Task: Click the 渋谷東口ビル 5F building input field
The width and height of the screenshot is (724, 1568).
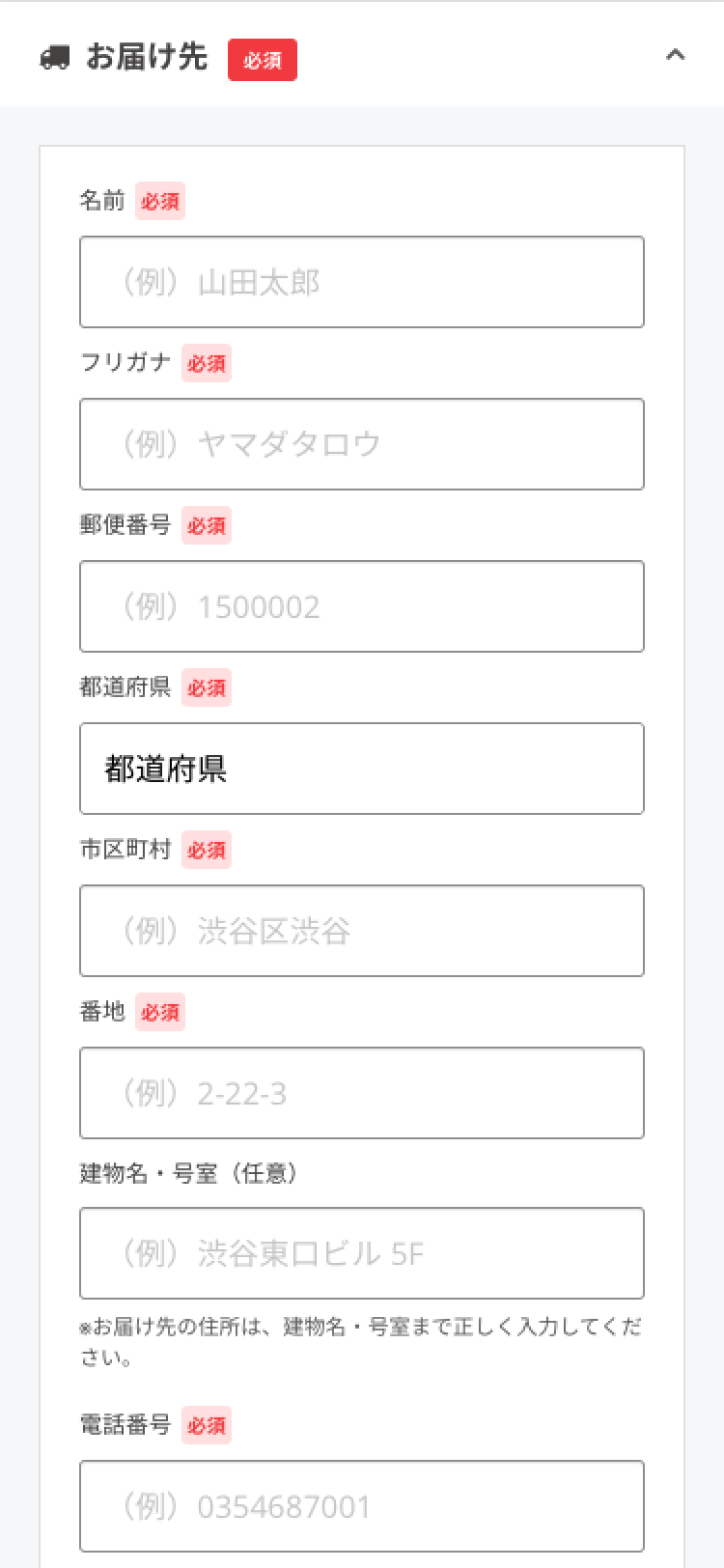Action: pyautogui.click(x=362, y=1253)
